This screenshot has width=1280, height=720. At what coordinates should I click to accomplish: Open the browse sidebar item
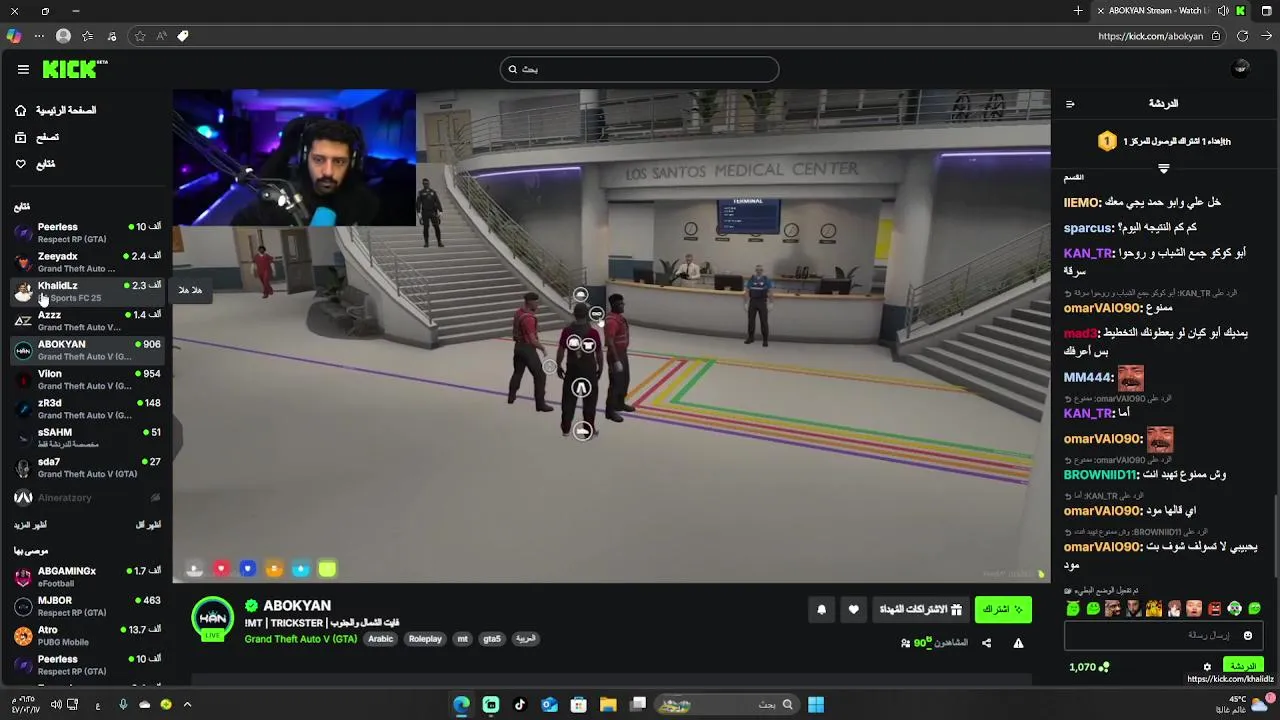[x=37, y=137]
